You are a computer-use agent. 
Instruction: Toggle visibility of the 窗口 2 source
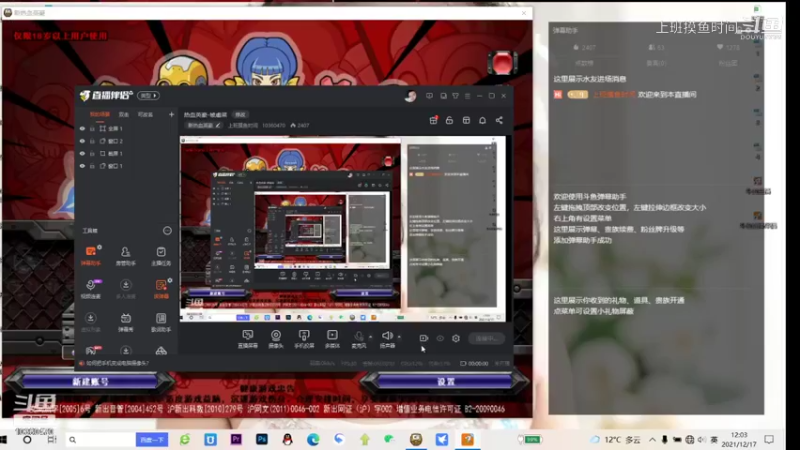(82, 141)
